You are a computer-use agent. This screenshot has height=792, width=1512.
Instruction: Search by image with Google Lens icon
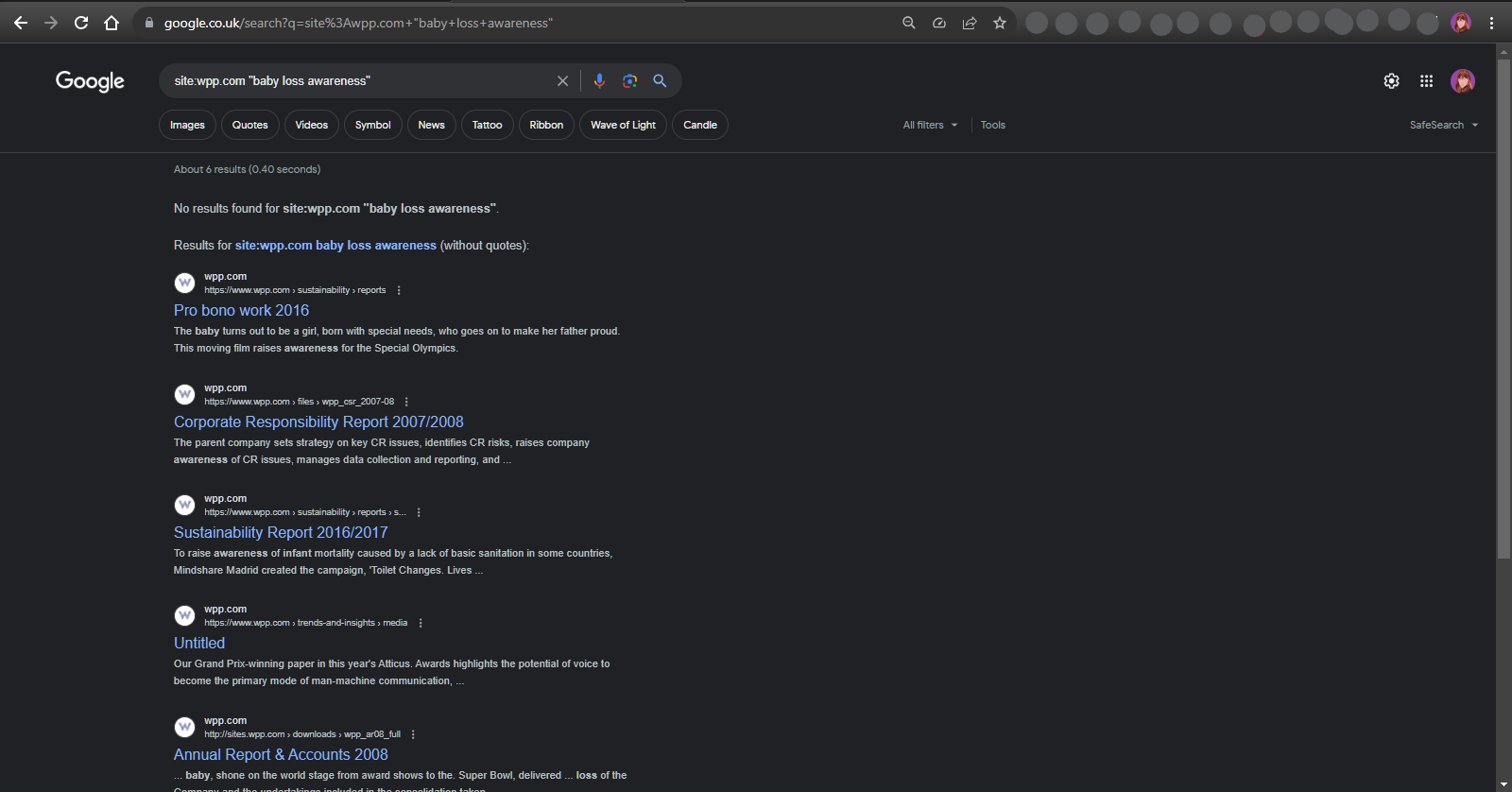629,81
